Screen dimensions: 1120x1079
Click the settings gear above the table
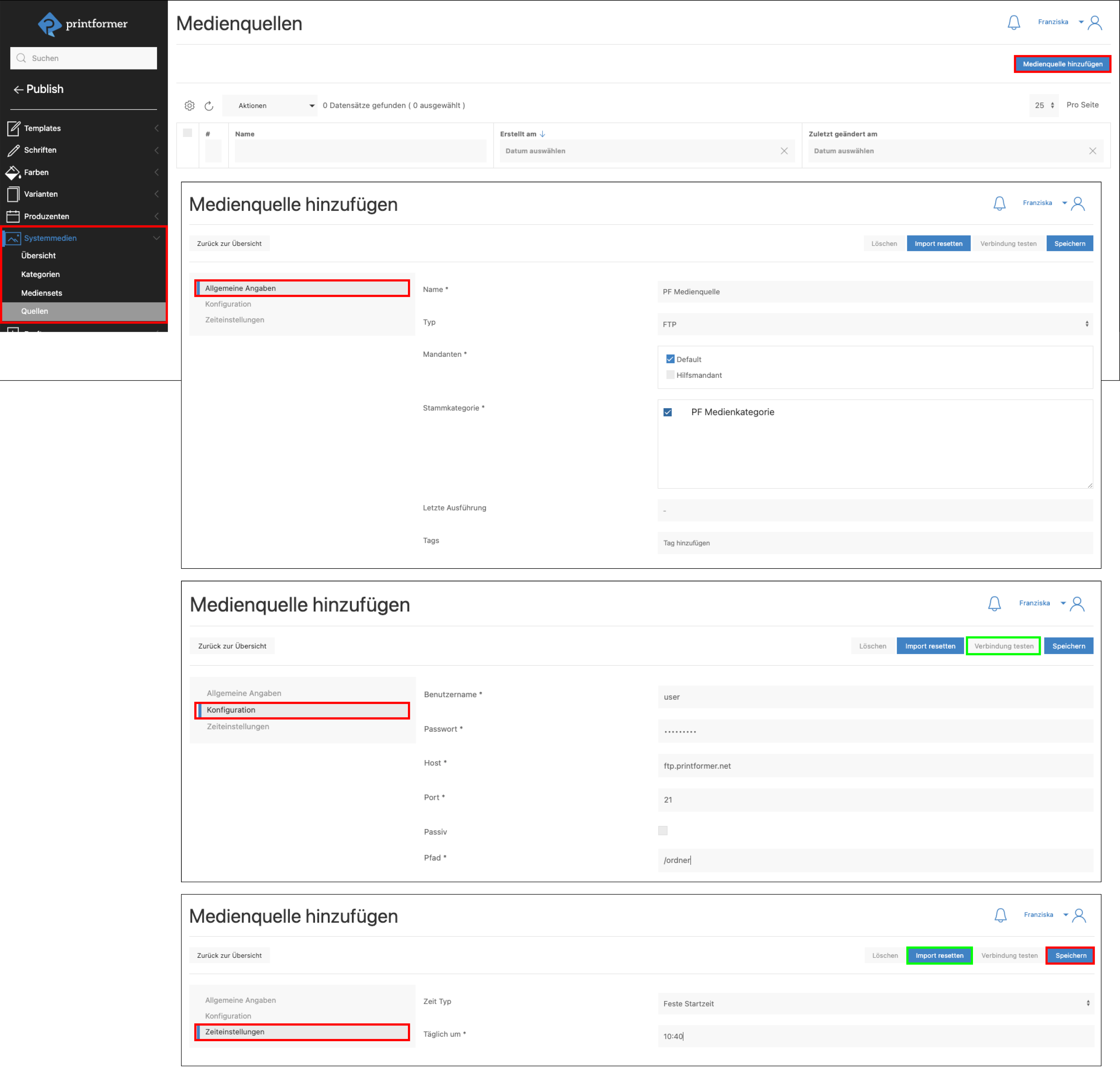tap(190, 106)
